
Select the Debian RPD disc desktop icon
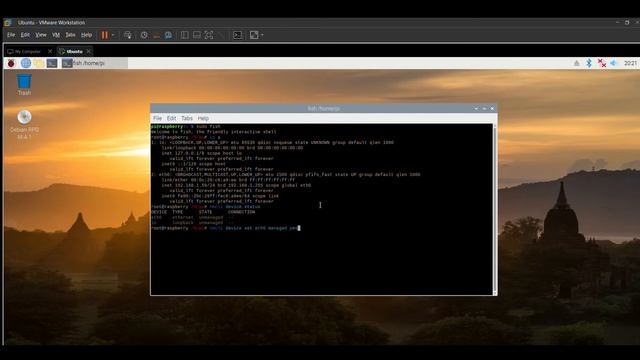pyautogui.click(x=24, y=125)
